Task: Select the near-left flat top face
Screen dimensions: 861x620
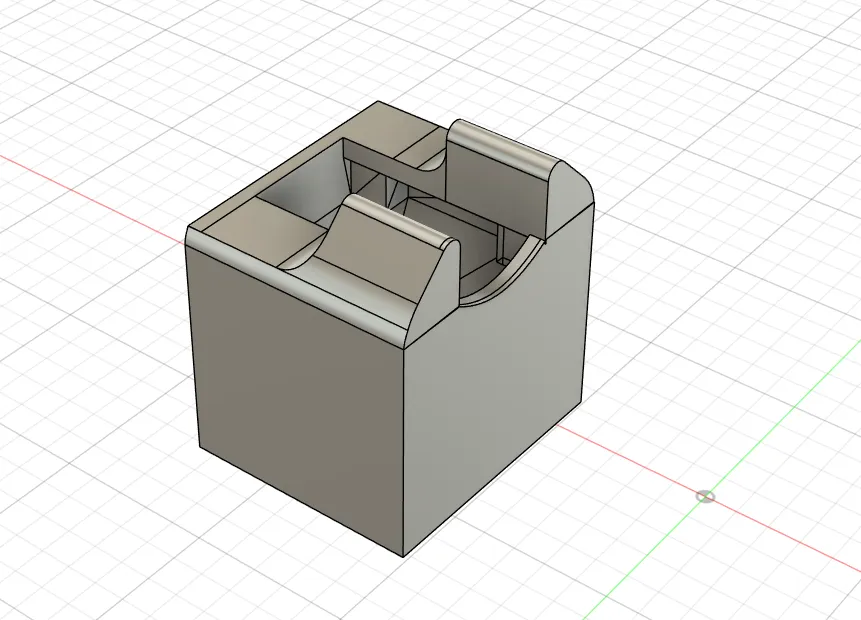Action: 259,234
